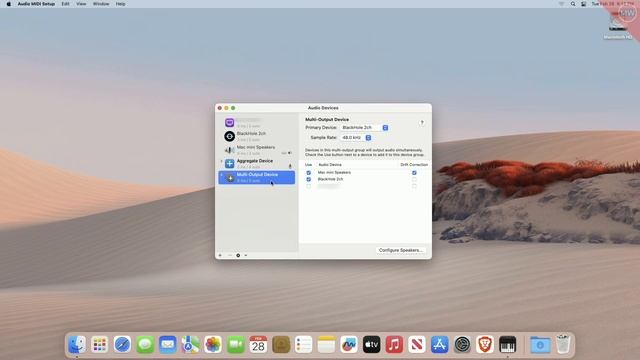Image resolution: width=640 pixels, height=360 pixels.
Task: Open the chevron next to gear menu
Action: tap(246, 256)
